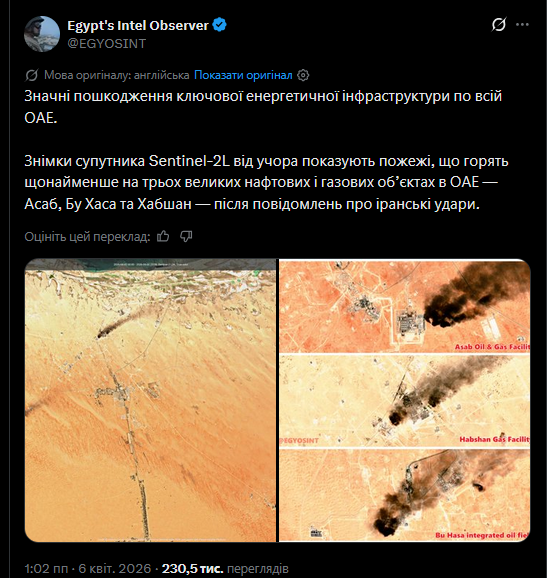This screenshot has height=578, width=547.
Task: Rate translation with thumbs down
Action: [x=186, y=236]
